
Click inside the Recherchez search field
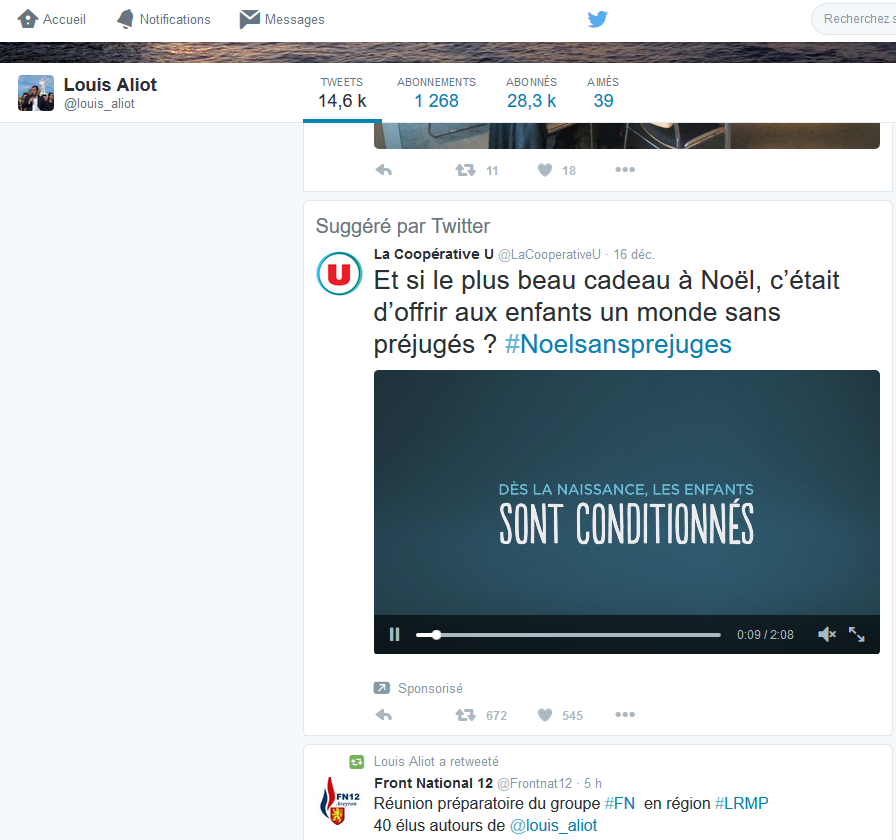click(x=854, y=19)
